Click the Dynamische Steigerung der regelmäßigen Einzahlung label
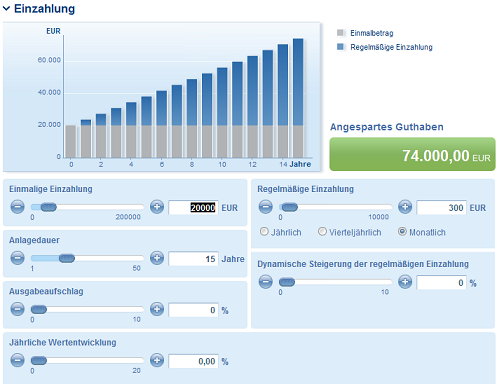The height and width of the screenshot is (384, 497). pyautogui.click(x=363, y=264)
